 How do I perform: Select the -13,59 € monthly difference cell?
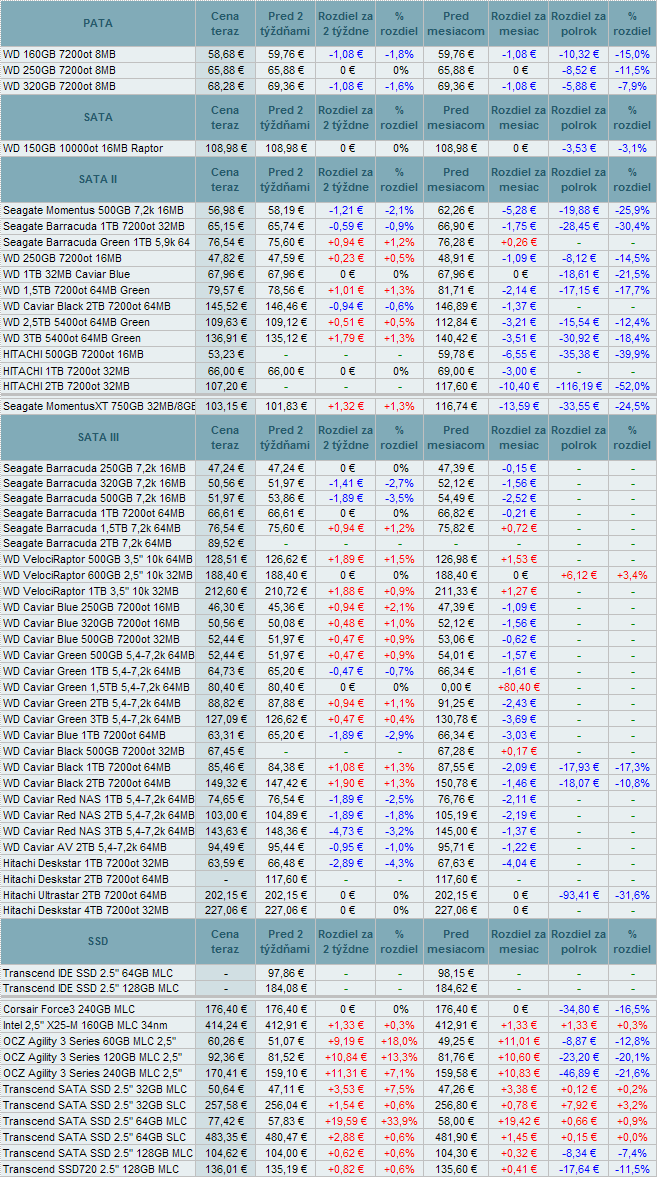[518, 406]
